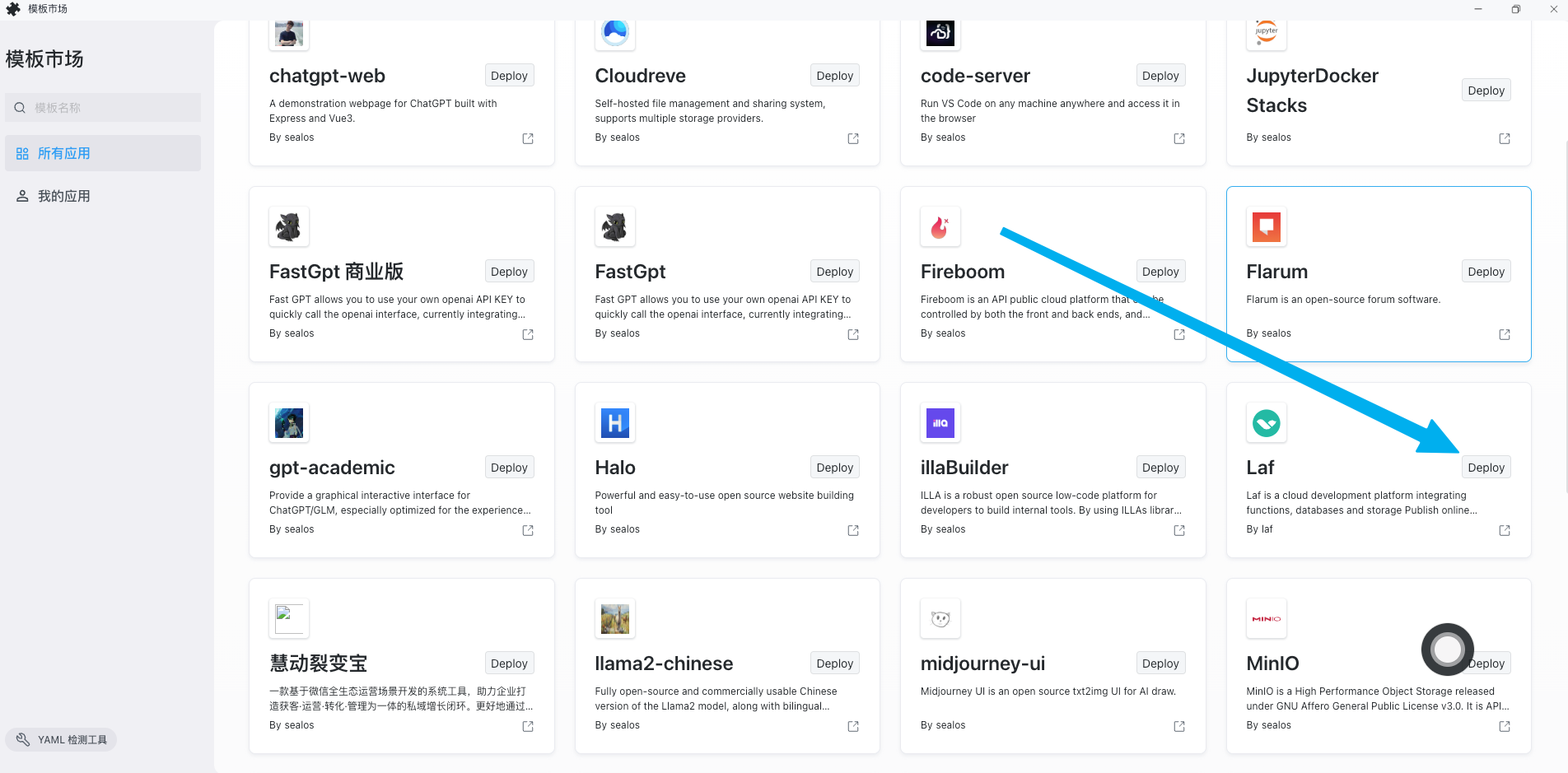Select the midjourney-ui cat icon

click(940, 618)
